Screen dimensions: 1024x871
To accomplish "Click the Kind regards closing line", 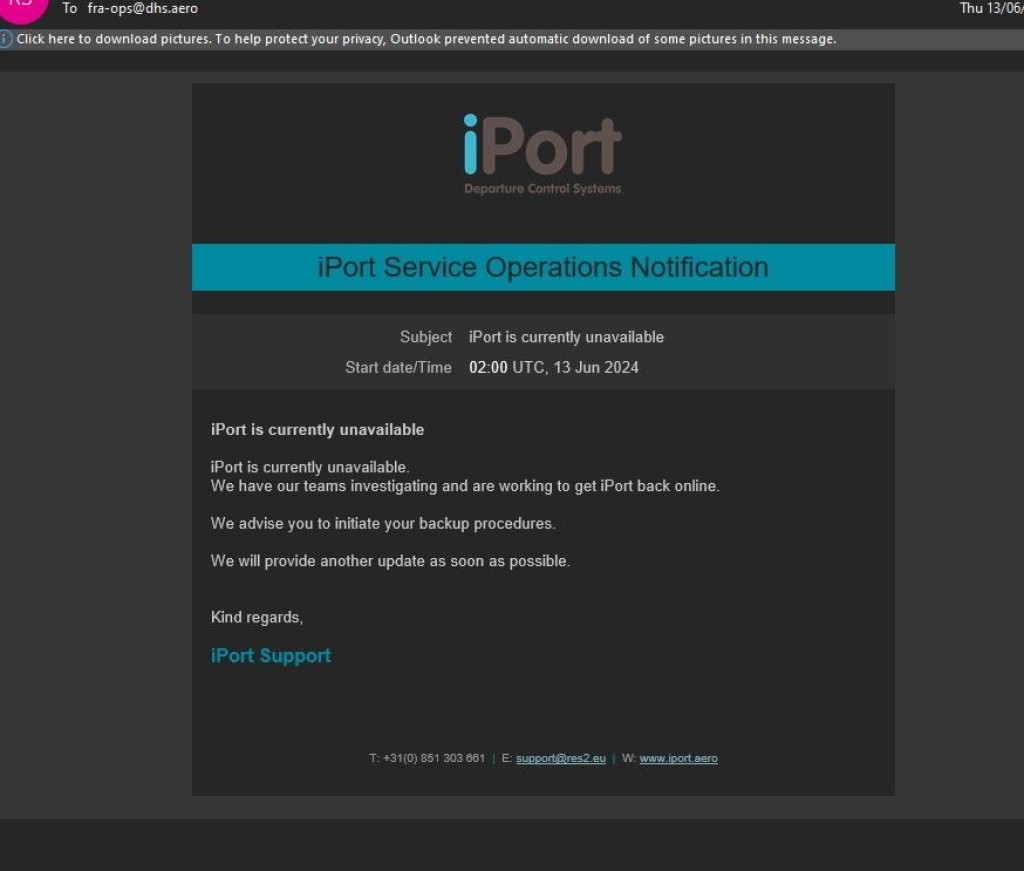I will tap(256, 617).
